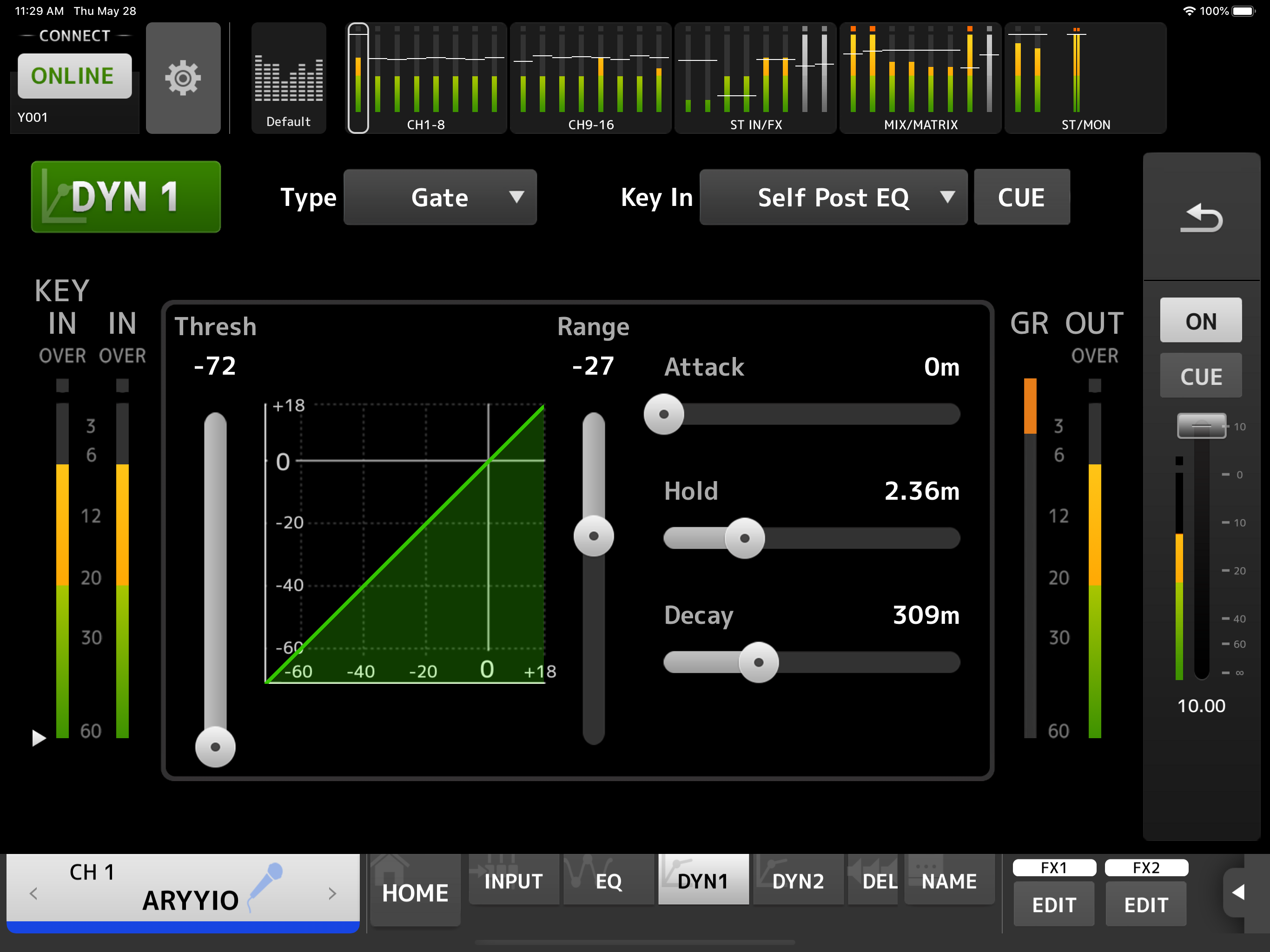Open the Type Gate dropdown

(x=440, y=197)
